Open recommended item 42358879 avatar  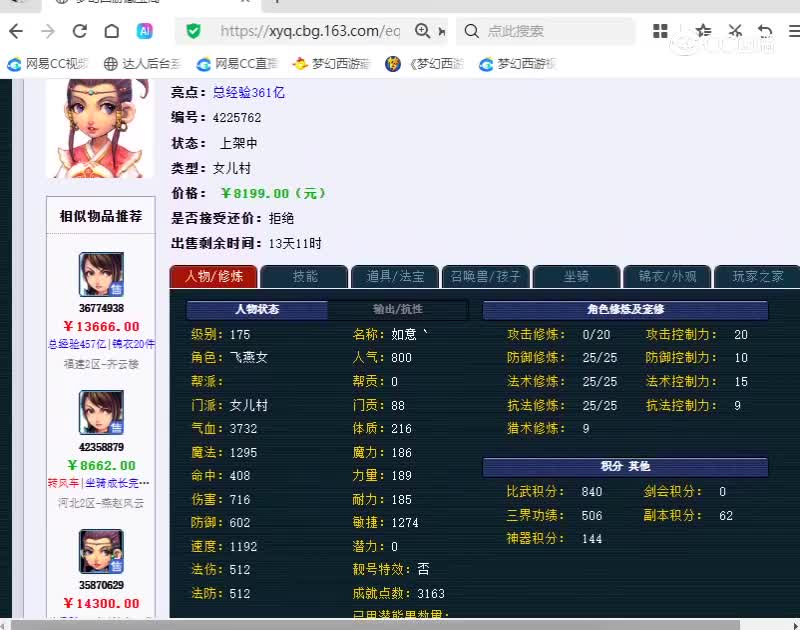pyautogui.click(x=101, y=413)
